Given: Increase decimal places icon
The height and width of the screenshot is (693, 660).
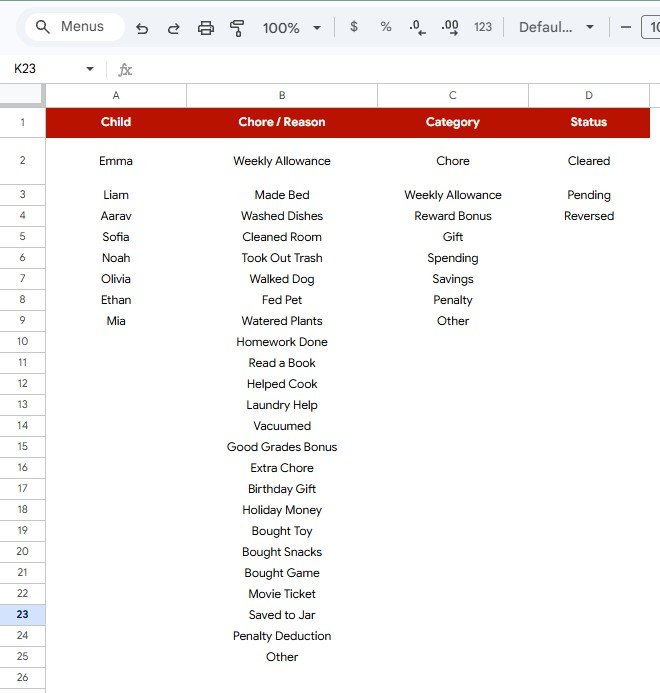Looking at the screenshot, I should click(x=450, y=27).
